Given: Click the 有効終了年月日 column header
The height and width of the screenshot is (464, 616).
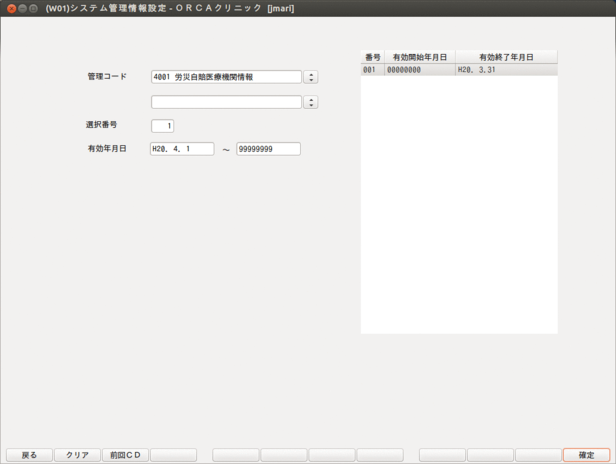Looking at the screenshot, I should [x=505, y=58].
